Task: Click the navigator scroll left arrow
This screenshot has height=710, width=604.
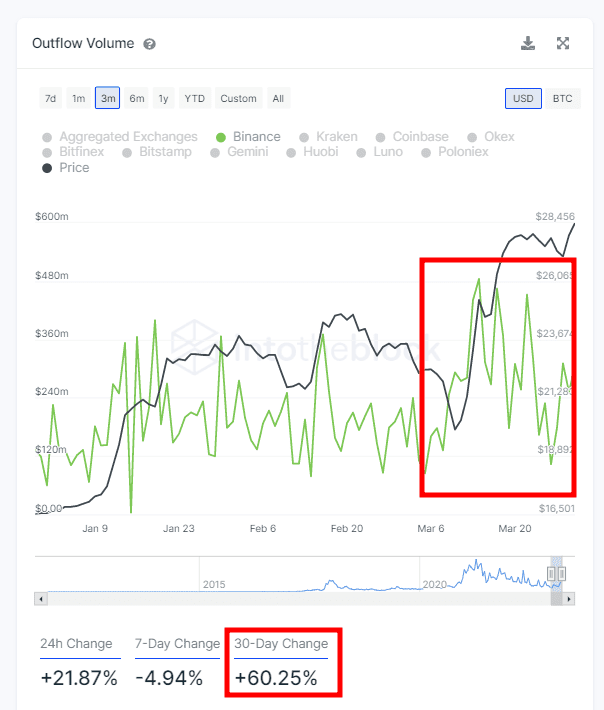Action: click(x=41, y=599)
